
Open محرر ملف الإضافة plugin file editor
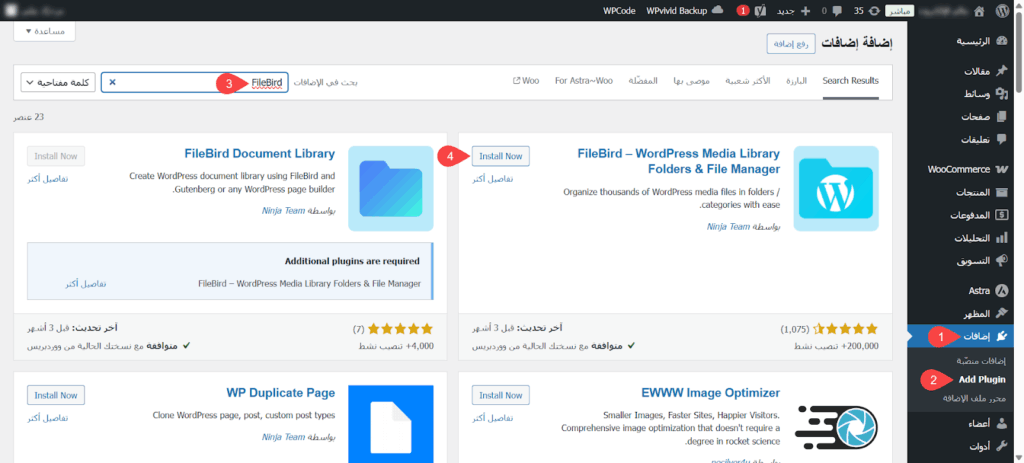tap(974, 398)
